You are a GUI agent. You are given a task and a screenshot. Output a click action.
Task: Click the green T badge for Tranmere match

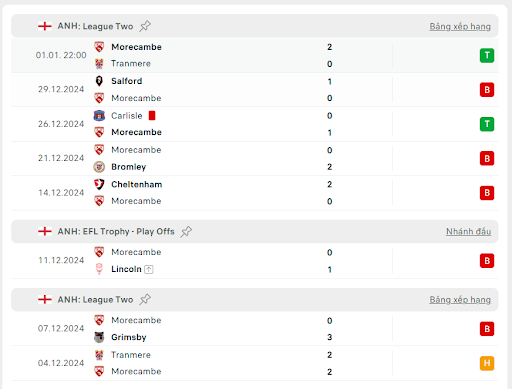(x=487, y=55)
